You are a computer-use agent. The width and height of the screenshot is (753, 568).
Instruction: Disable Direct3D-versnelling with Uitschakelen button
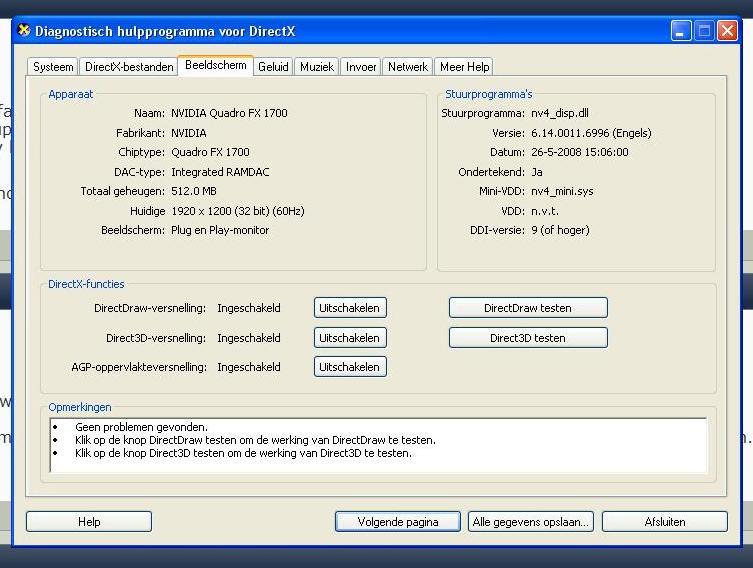click(350, 338)
